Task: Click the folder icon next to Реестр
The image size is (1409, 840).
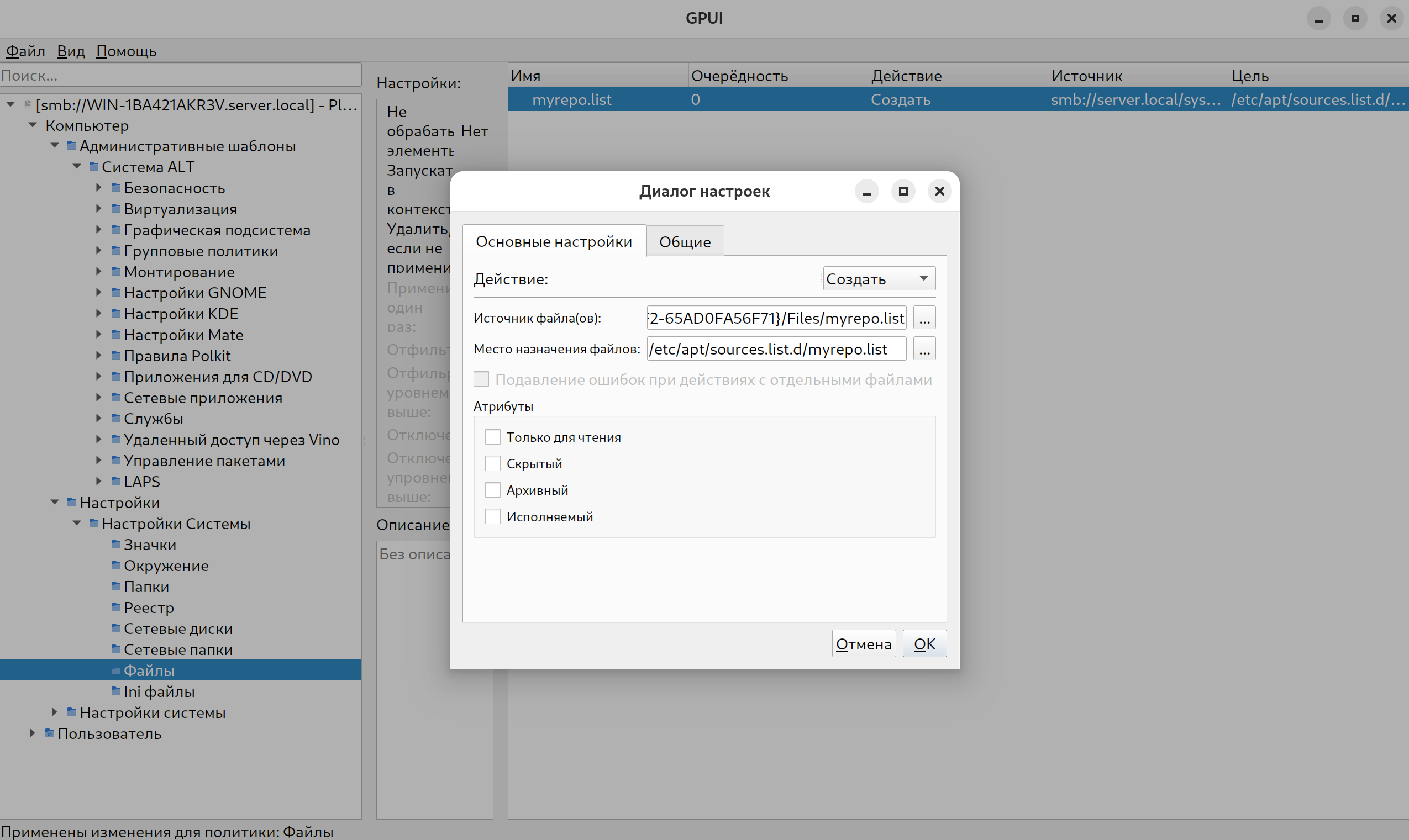Action: pyautogui.click(x=116, y=607)
